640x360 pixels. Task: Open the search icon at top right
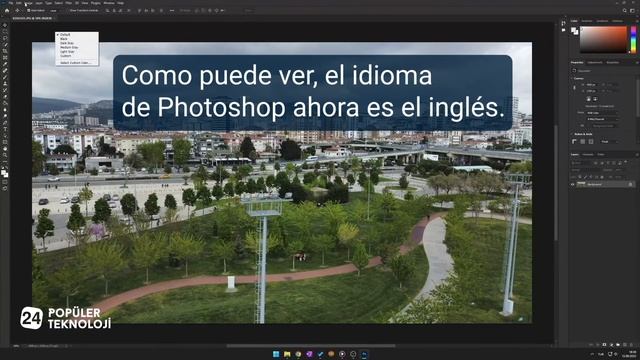[x=624, y=10]
